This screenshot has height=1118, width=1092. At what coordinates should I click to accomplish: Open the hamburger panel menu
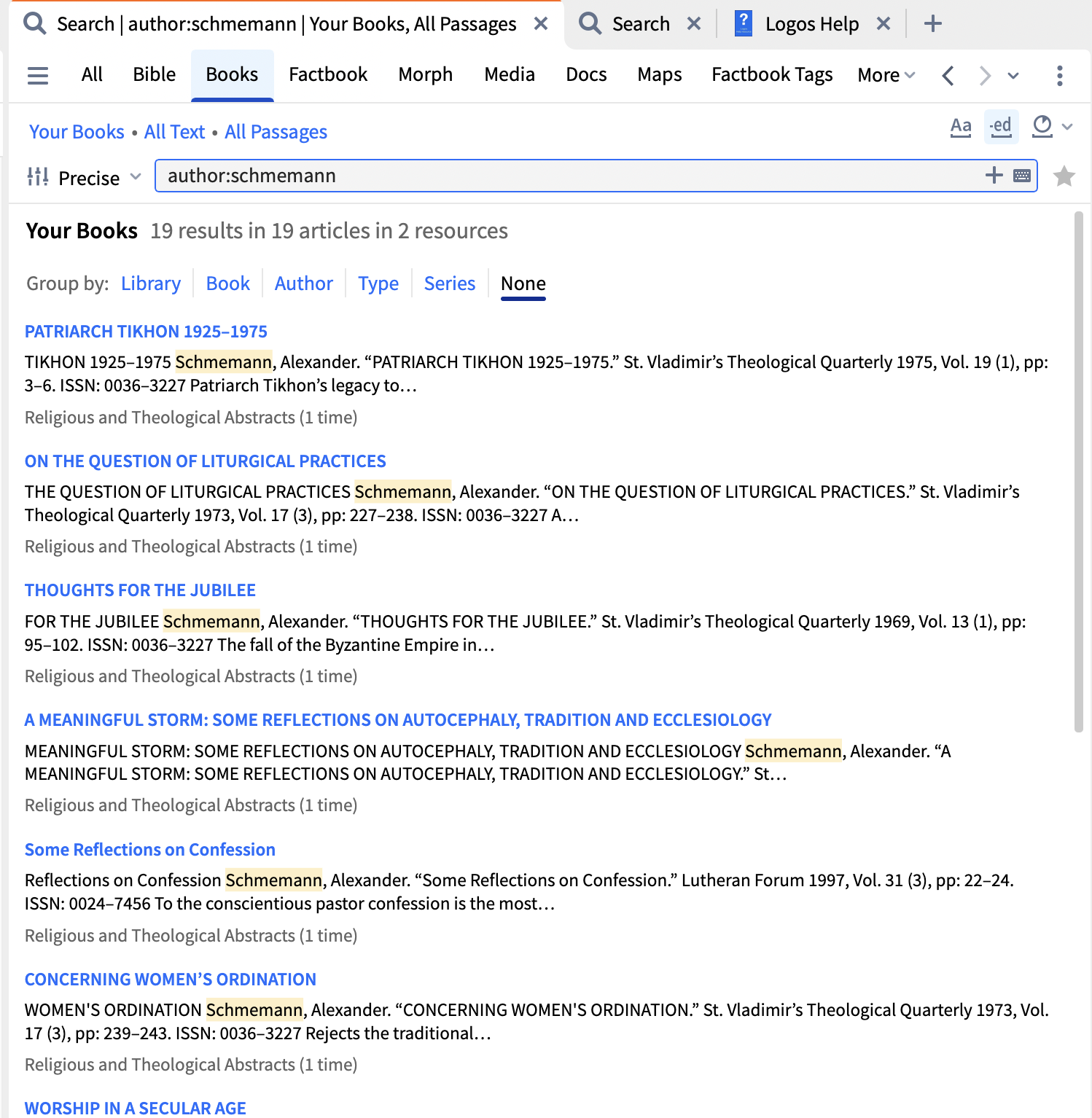[38, 75]
